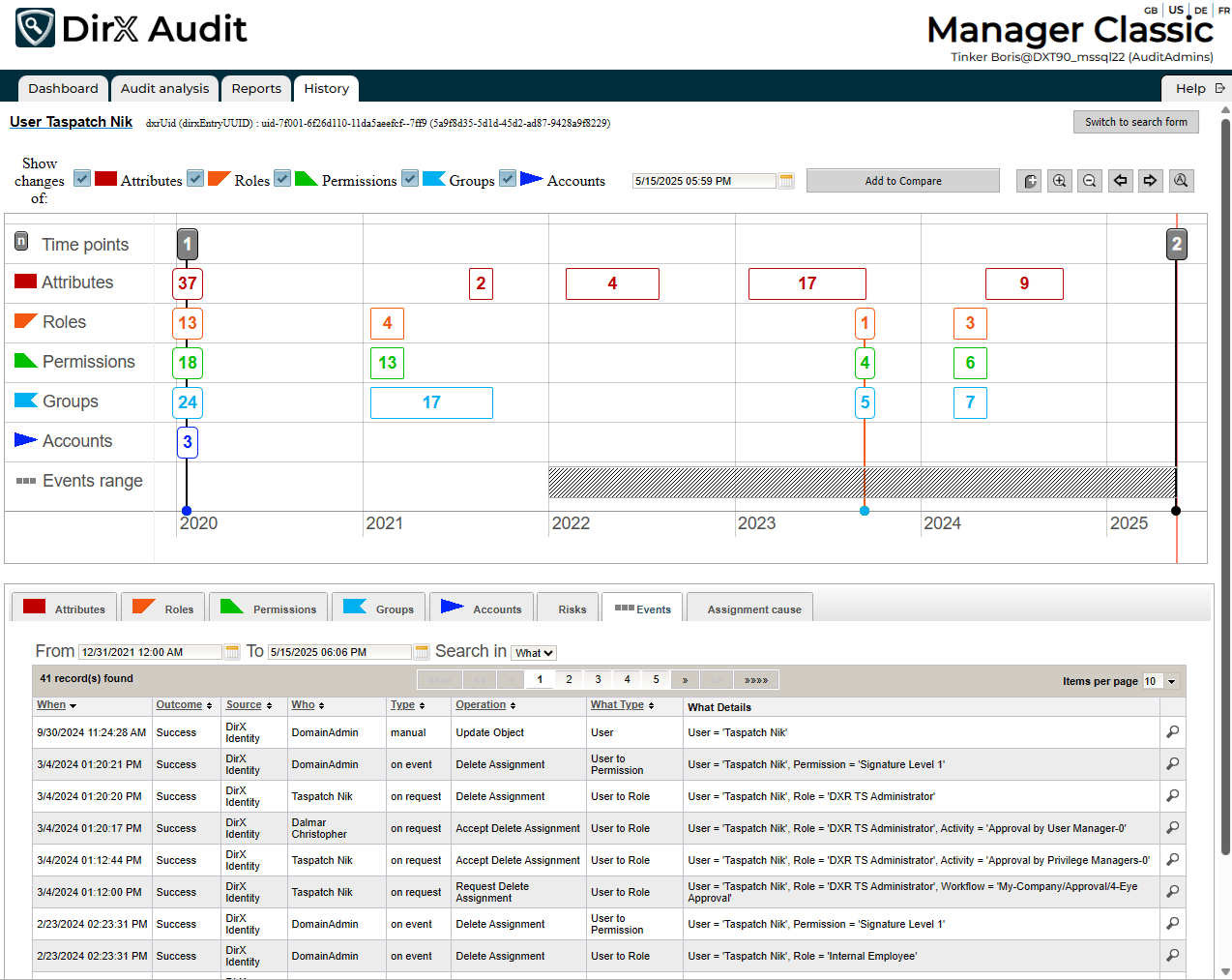This screenshot has height=980, width=1232.
Task: Uncheck the Attributes show-changes checkbox
Action: click(x=82, y=179)
